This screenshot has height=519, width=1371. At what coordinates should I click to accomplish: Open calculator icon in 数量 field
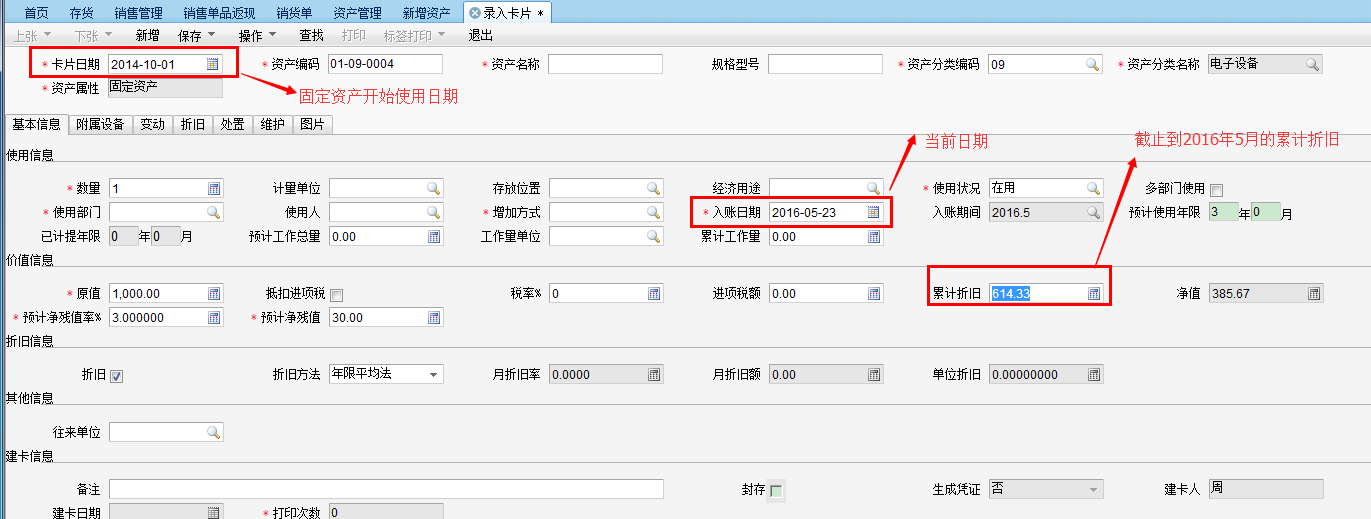tap(214, 188)
